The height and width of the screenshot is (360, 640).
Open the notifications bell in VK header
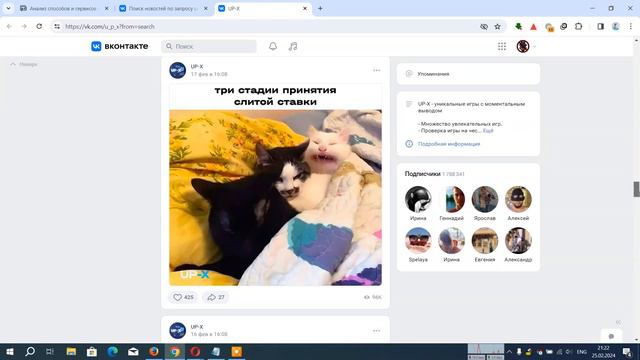[273, 47]
